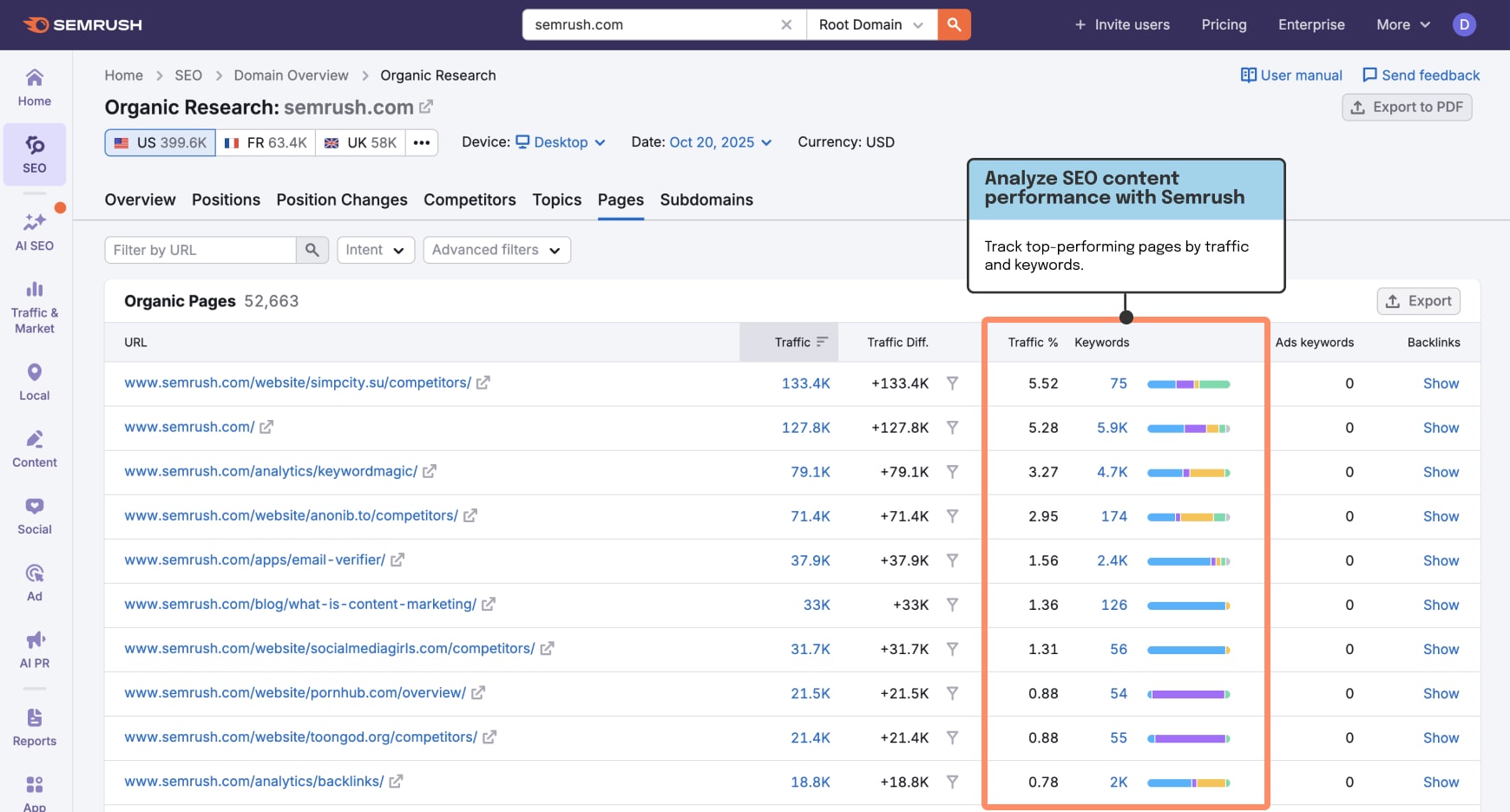Open the external link for www.semrush.com
Viewport: 1510px width, 812px height.
pos(266,425)
